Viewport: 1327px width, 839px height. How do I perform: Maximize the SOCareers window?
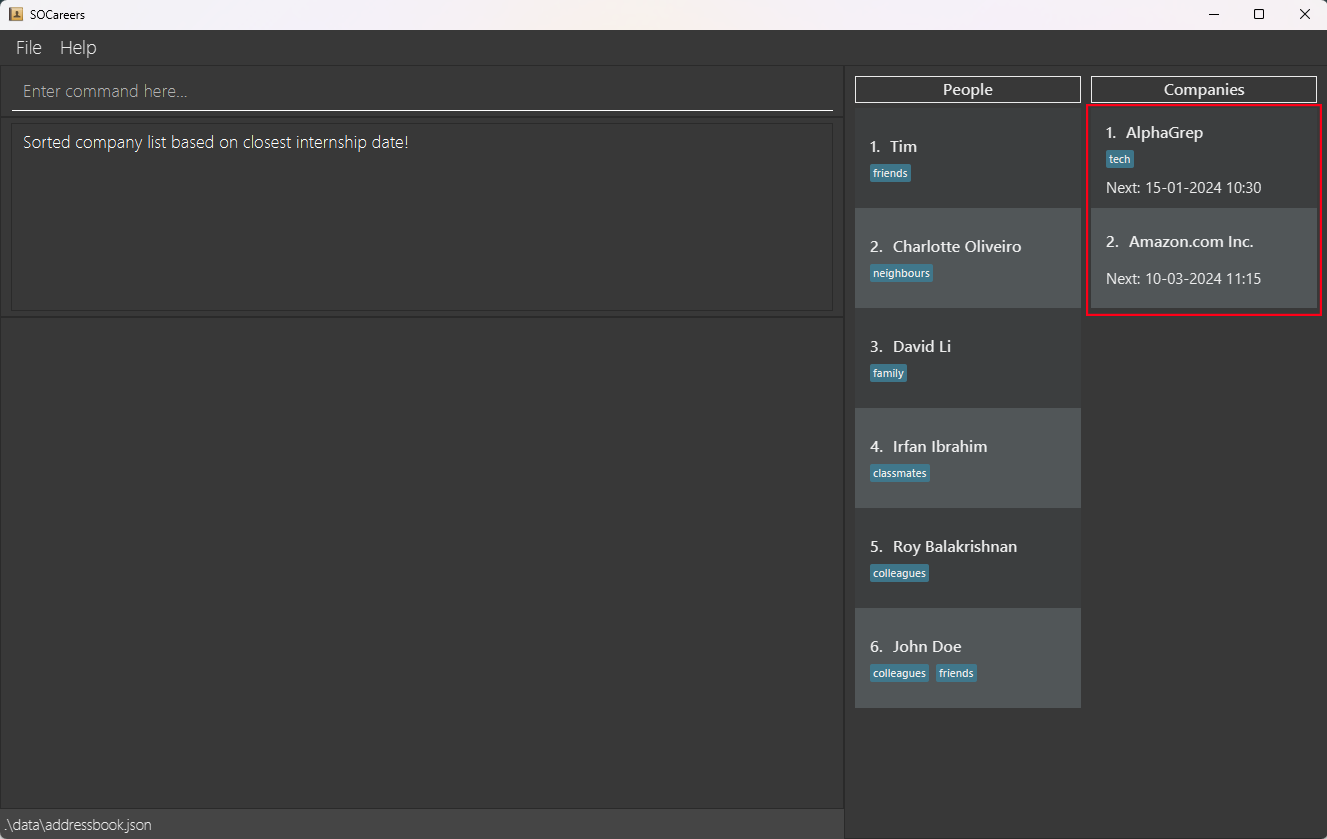point(1259,14)
